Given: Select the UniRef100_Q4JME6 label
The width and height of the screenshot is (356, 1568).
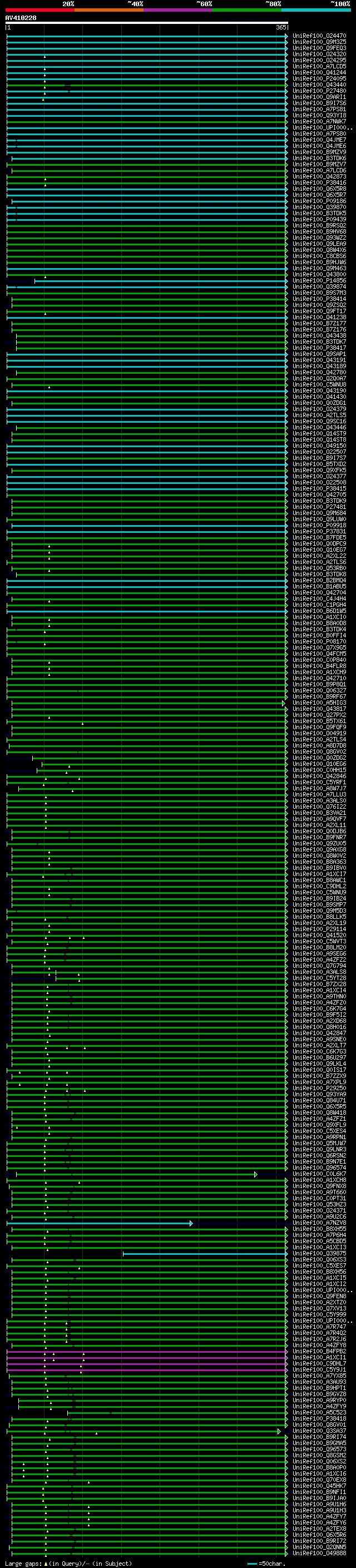Looking at the screenshot, I should click(x=319, y=146).
